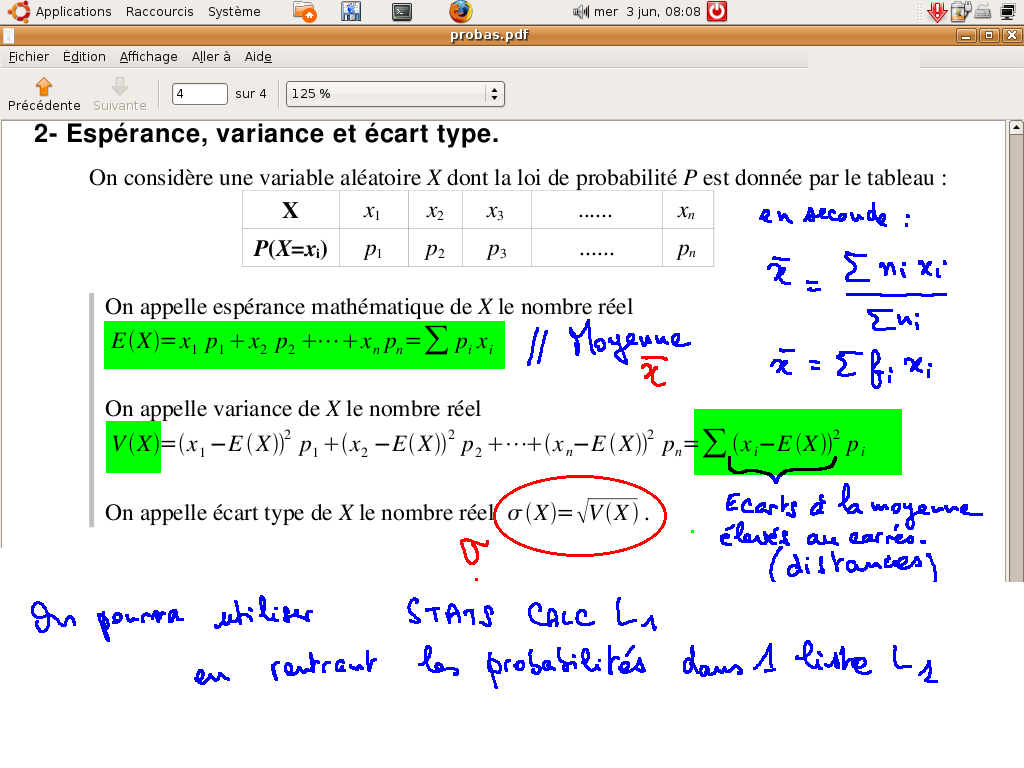Expand the Système menu in the panel
This screenshot has height=768, width=1024.
(x=234, y=11)
